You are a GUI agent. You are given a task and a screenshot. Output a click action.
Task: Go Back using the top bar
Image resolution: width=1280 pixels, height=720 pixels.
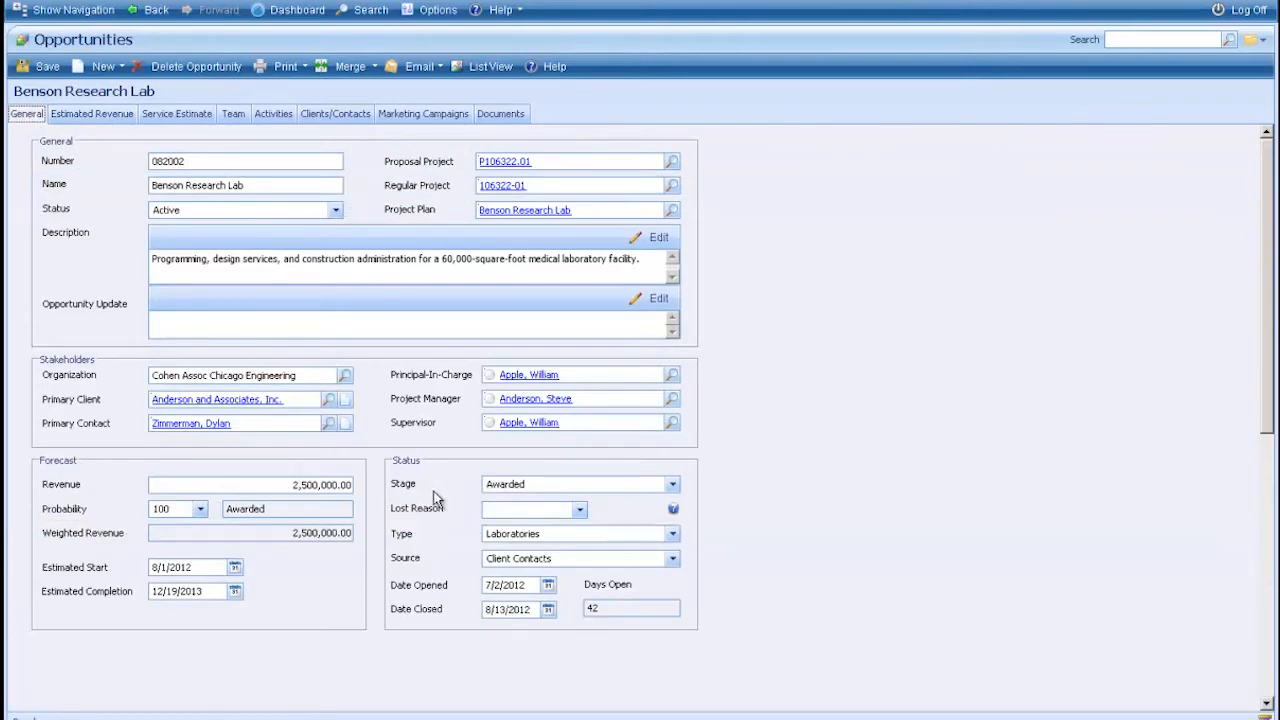click(x=148, y=10)
